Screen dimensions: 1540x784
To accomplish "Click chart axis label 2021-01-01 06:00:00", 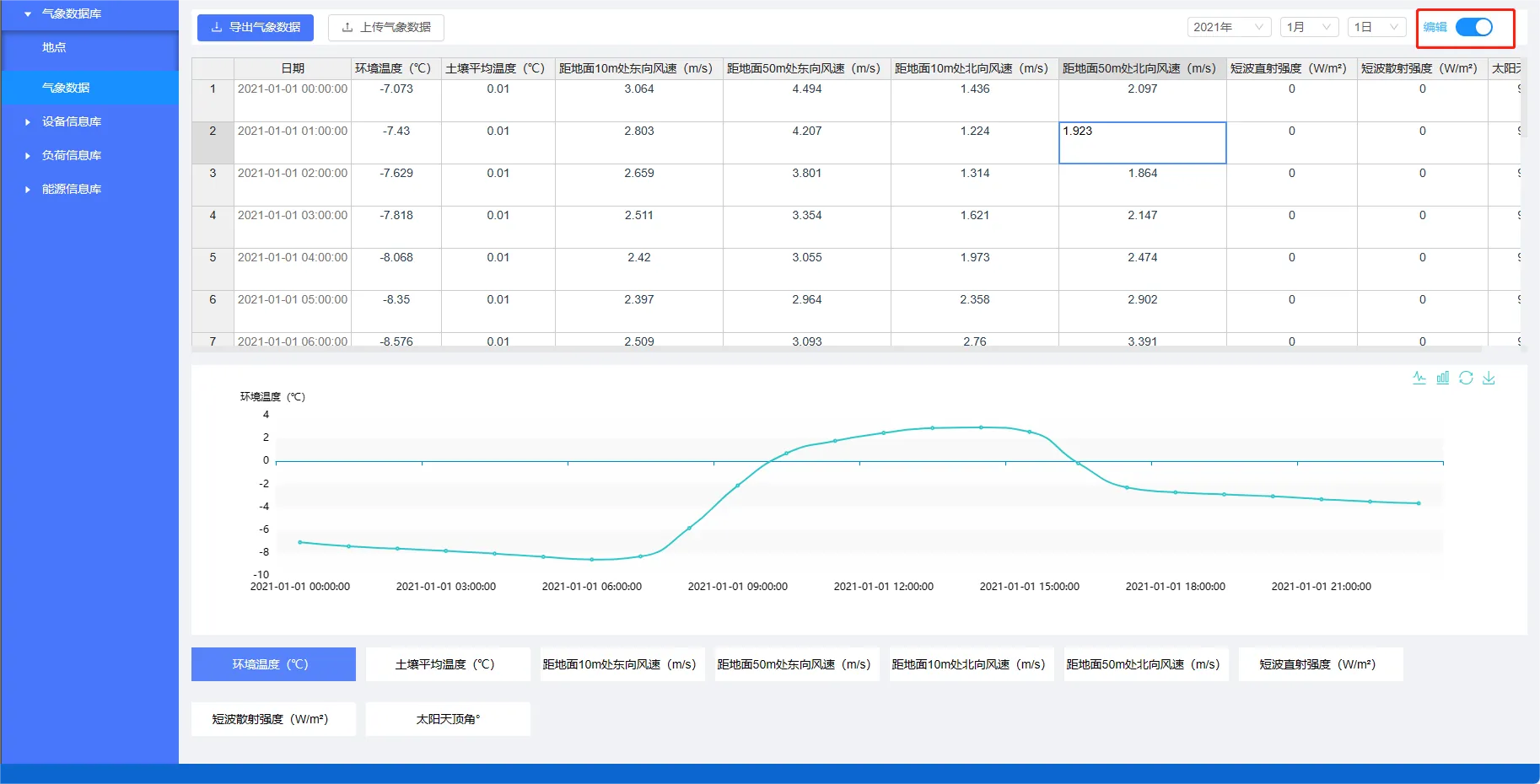I will click(x=591, y=586).
